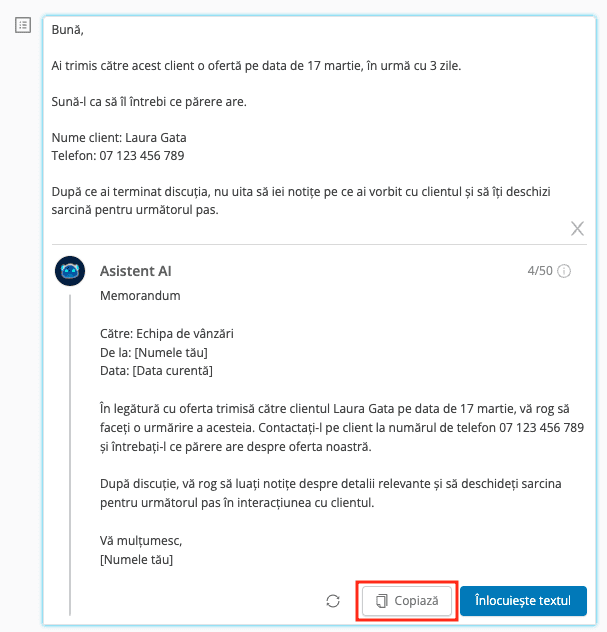Image resolution: width=607 pixels, height=632 pixels.
Task: Click the 'Telefon: 07 123 456 789' line
Action: point(118,156)
